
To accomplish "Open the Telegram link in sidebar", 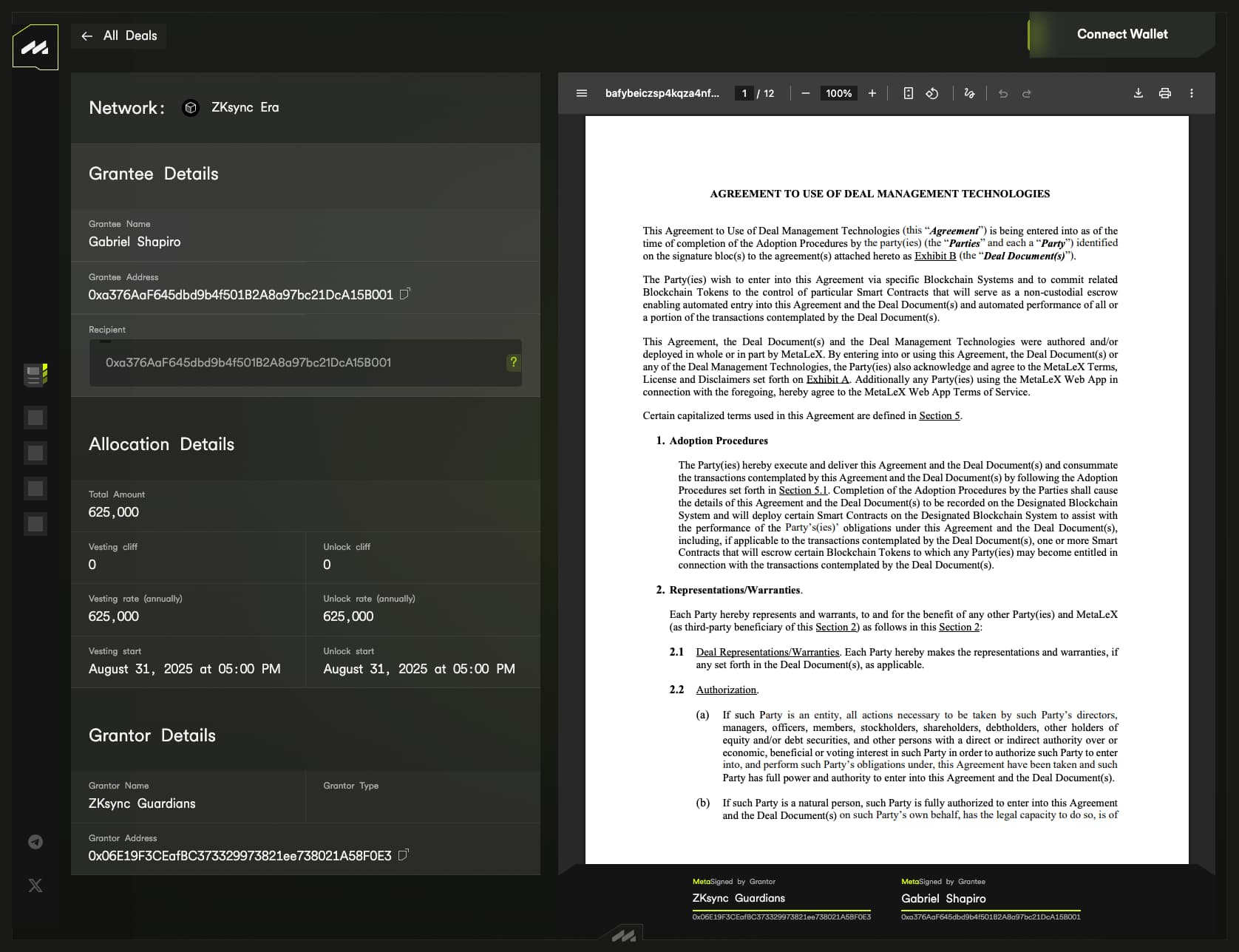I will [35, 842].
